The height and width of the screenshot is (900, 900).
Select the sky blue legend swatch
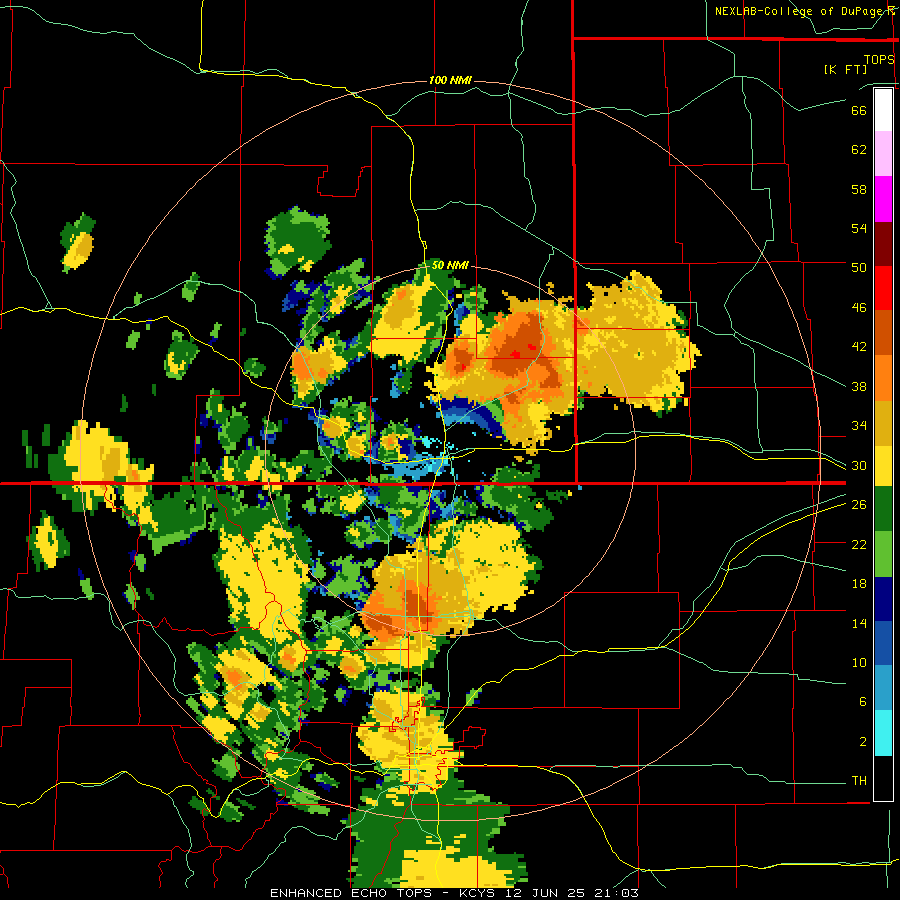click(x=883, y=688)
